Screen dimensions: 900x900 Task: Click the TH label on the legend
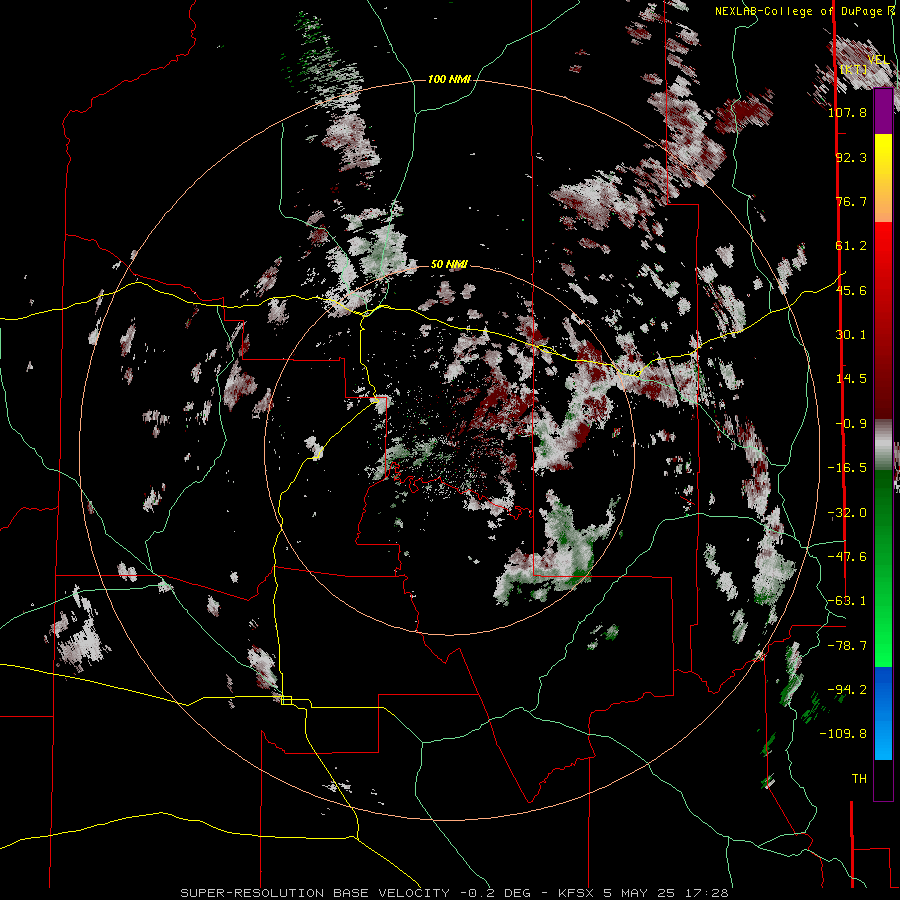click(859, 778)
